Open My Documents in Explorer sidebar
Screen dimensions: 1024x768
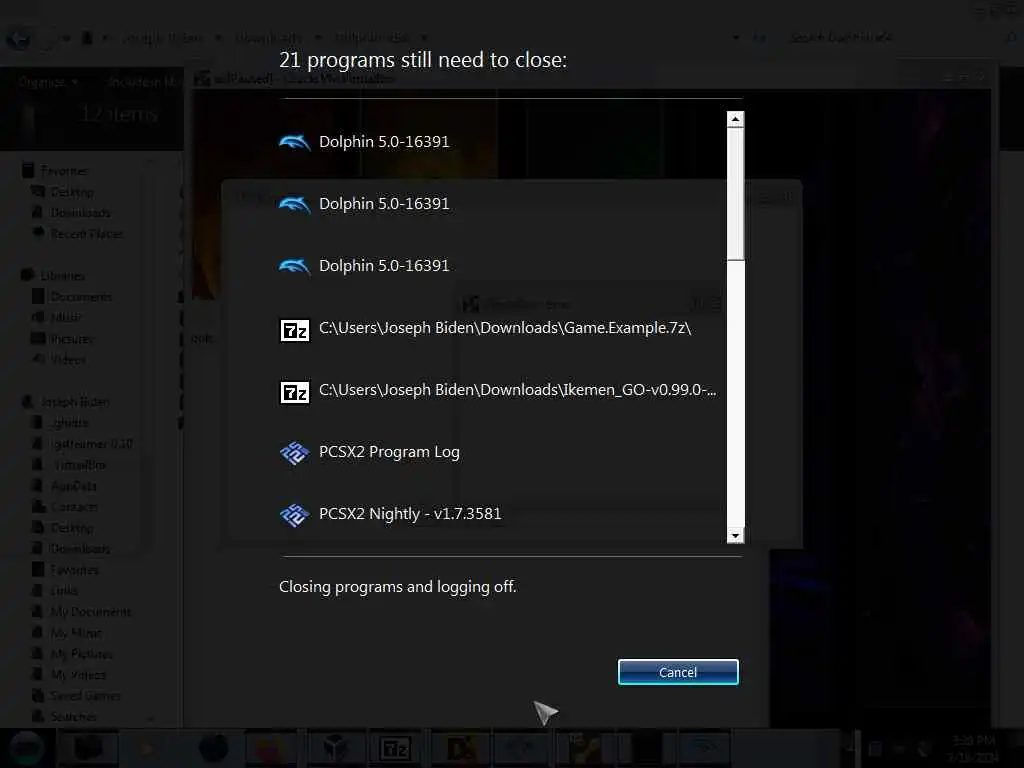pyautogui.click(x=82, y=612)
